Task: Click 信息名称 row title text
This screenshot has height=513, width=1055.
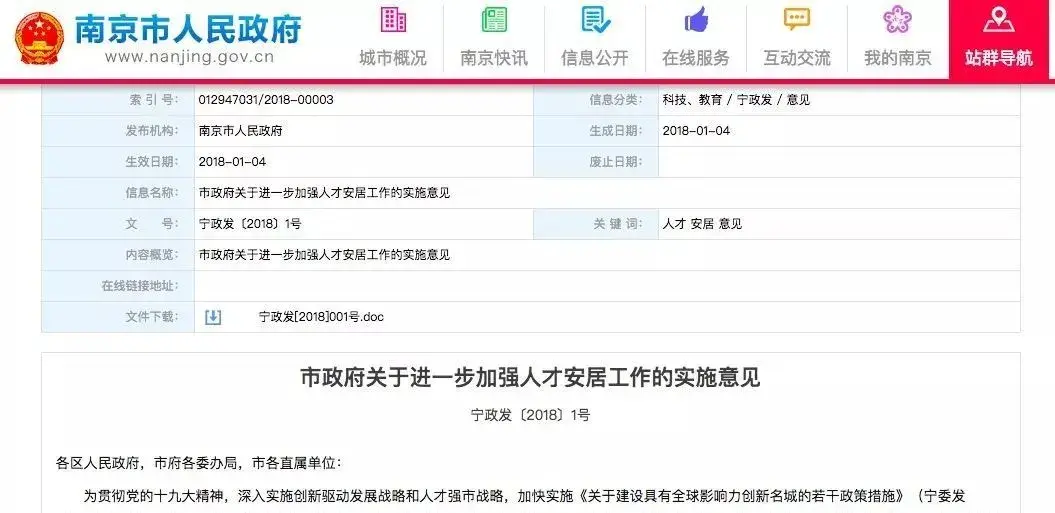Action: point(324,193)
